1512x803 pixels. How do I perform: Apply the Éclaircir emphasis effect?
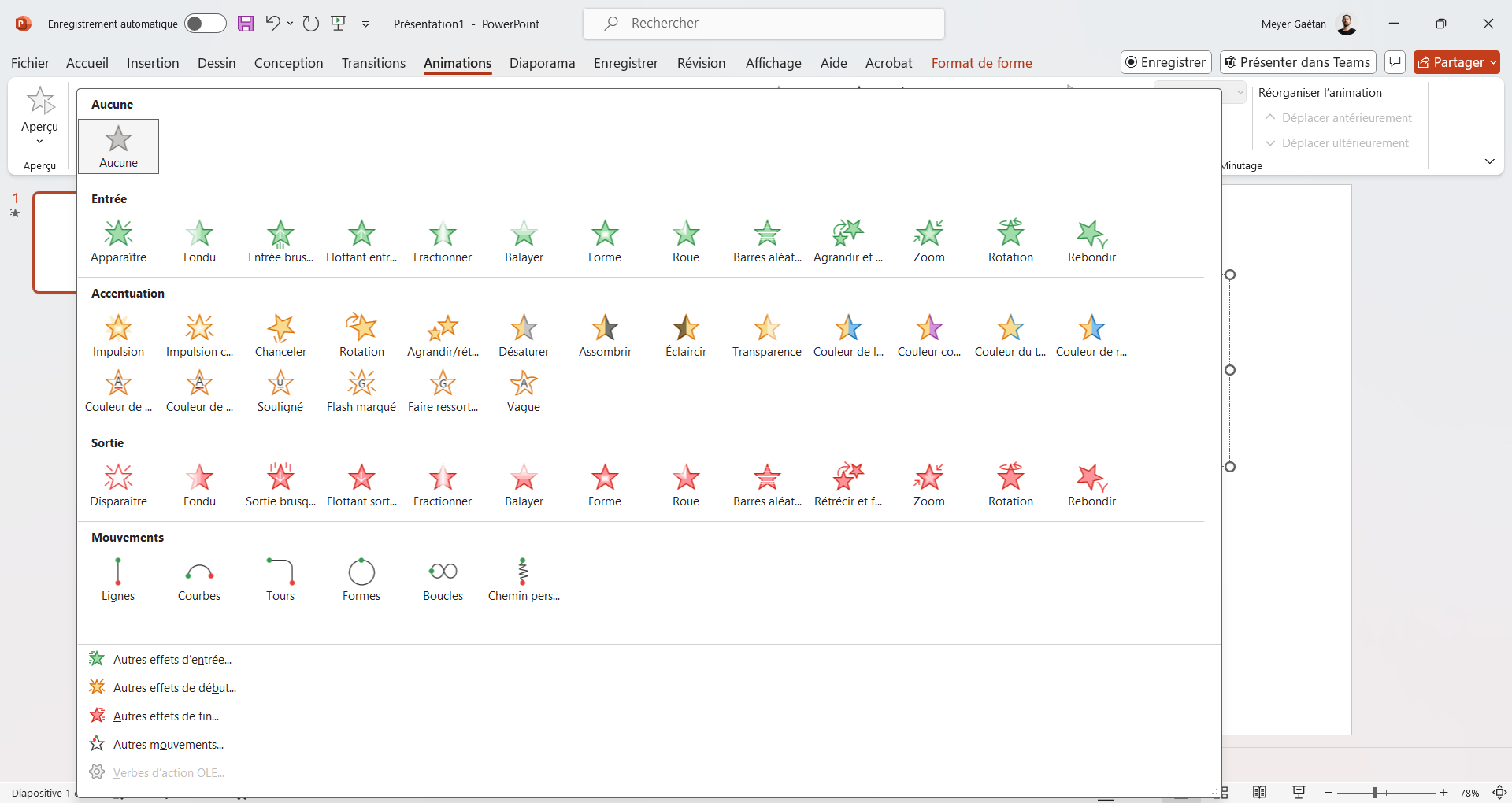click(686, 335)
